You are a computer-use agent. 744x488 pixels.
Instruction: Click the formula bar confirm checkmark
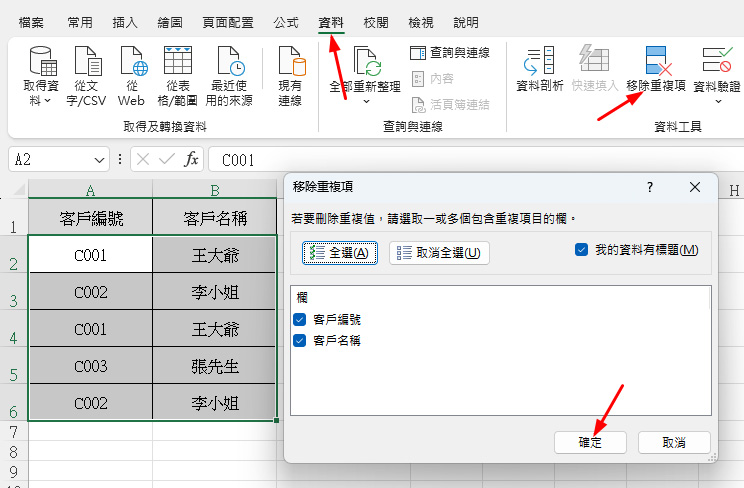coord(167,160)
